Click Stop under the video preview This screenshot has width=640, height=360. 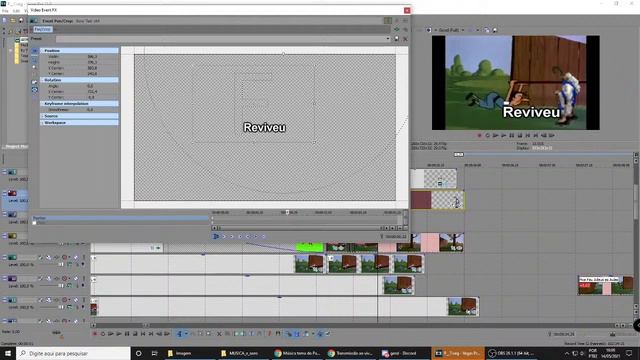tap(520, 136)
